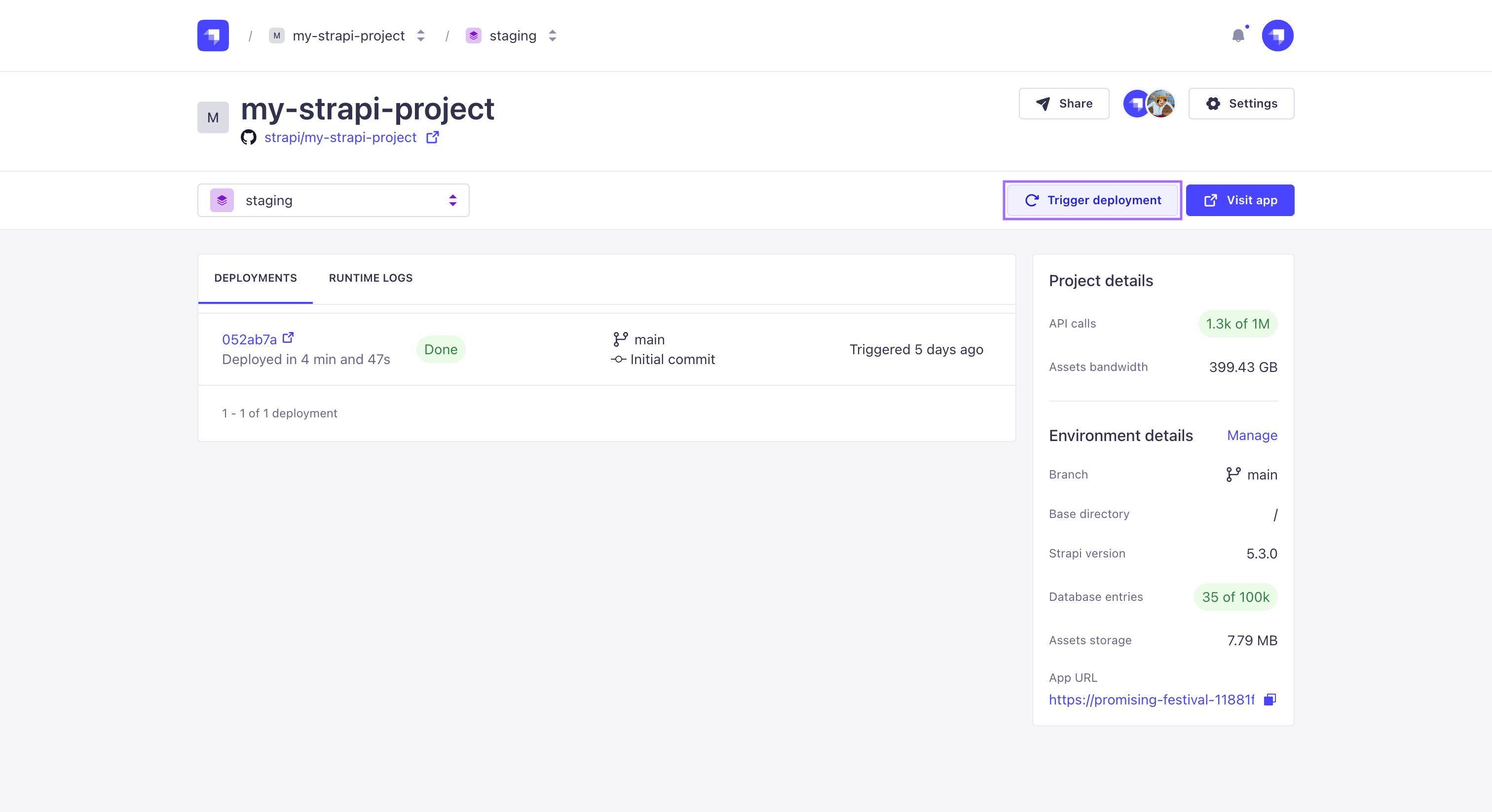Click Manage link in Environment details
The height and width of the screenshot is (812, 1492).
coord(1252,436)
